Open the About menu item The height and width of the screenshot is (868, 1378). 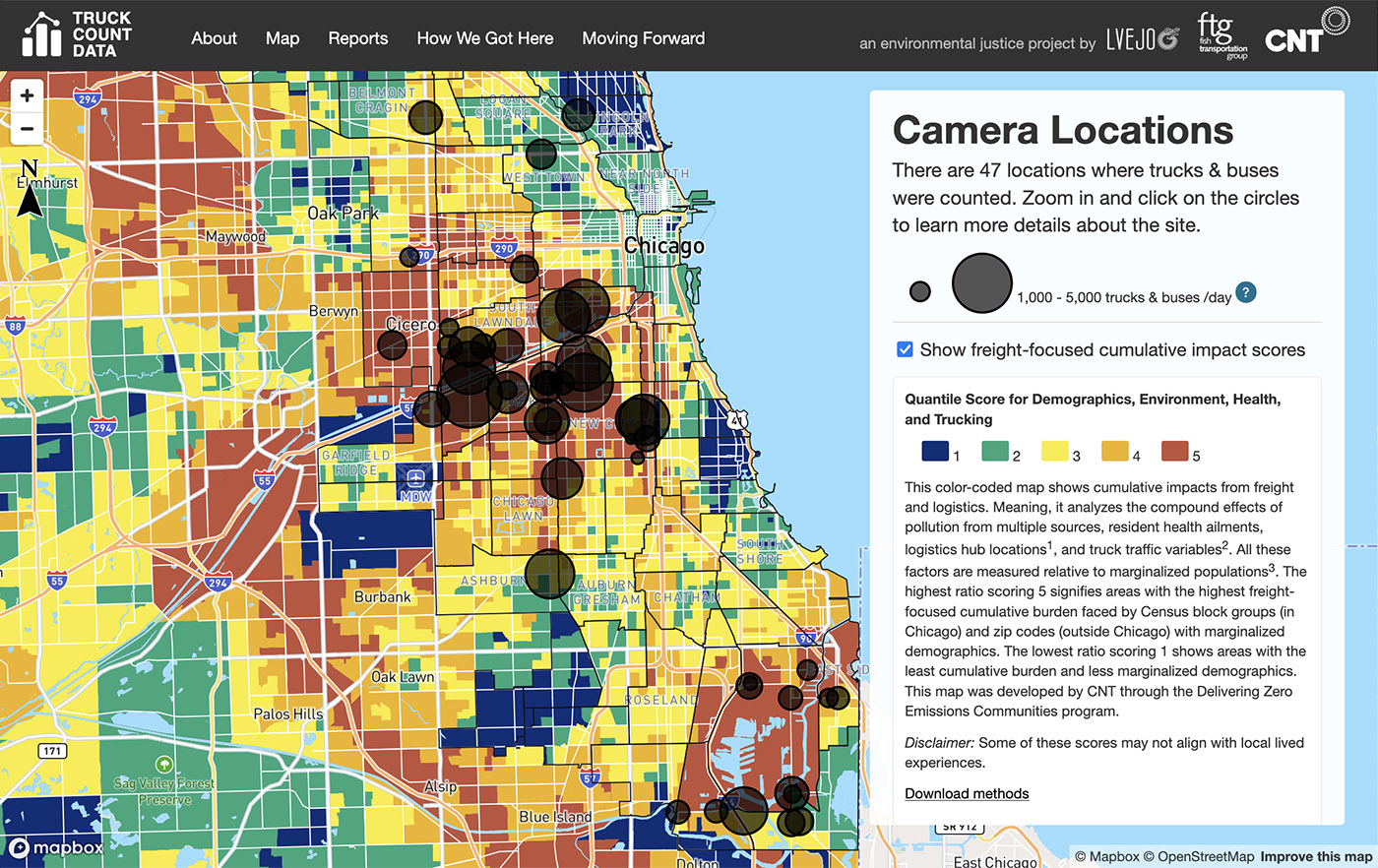click(x=214, y=38)
